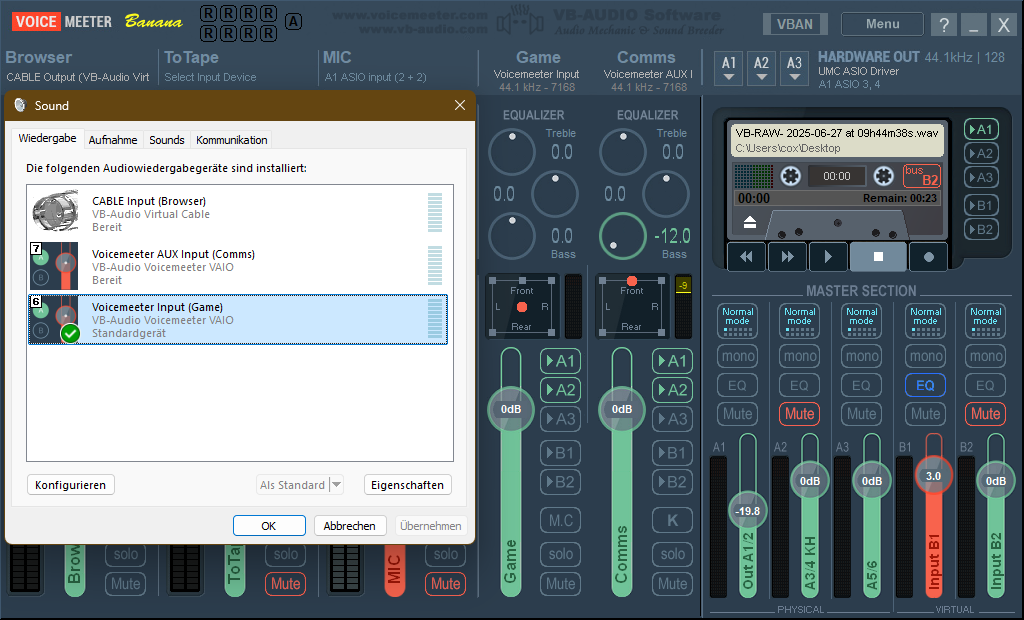Screen dimensions: 1024x620
Task: Toggle A2 routing on Comms strip
Action: coord(673,390)
